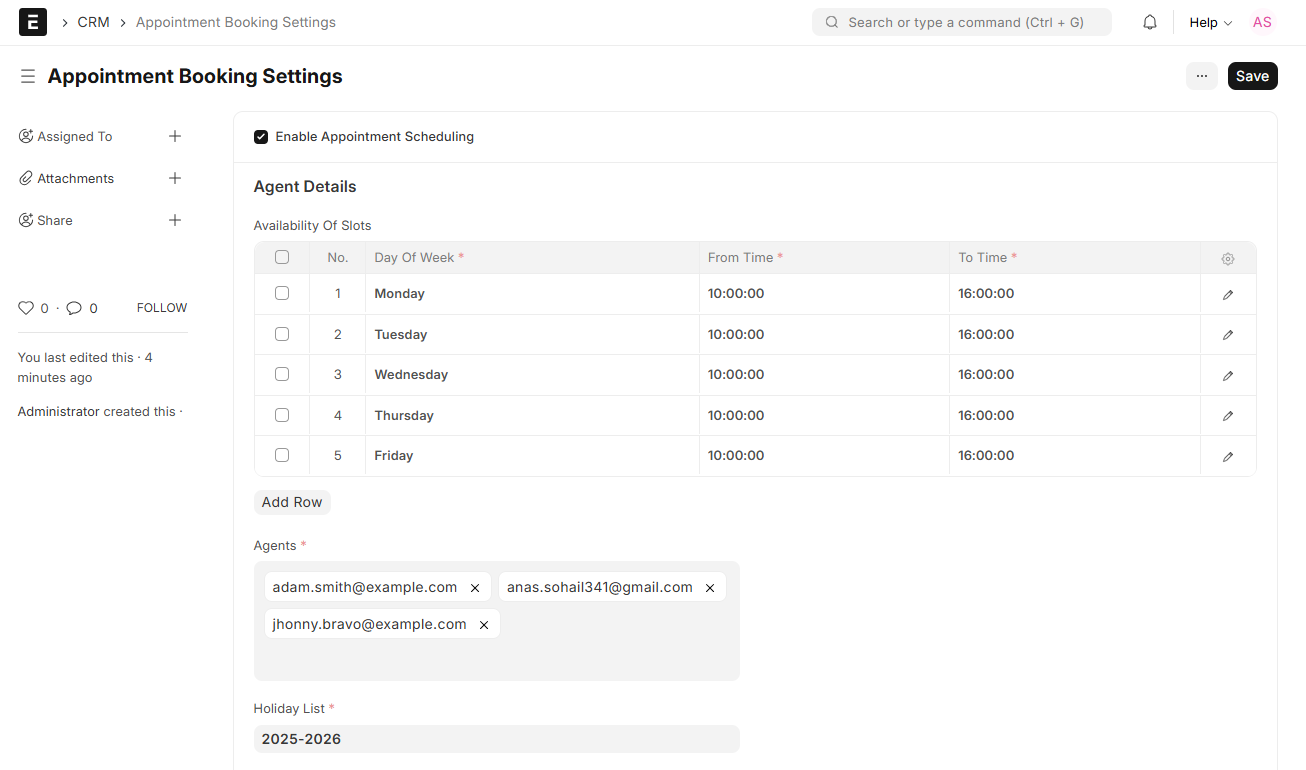Viewport: 1306px width, 770px height.
Task: Click the Tuesday day cell
Action: 532,335
